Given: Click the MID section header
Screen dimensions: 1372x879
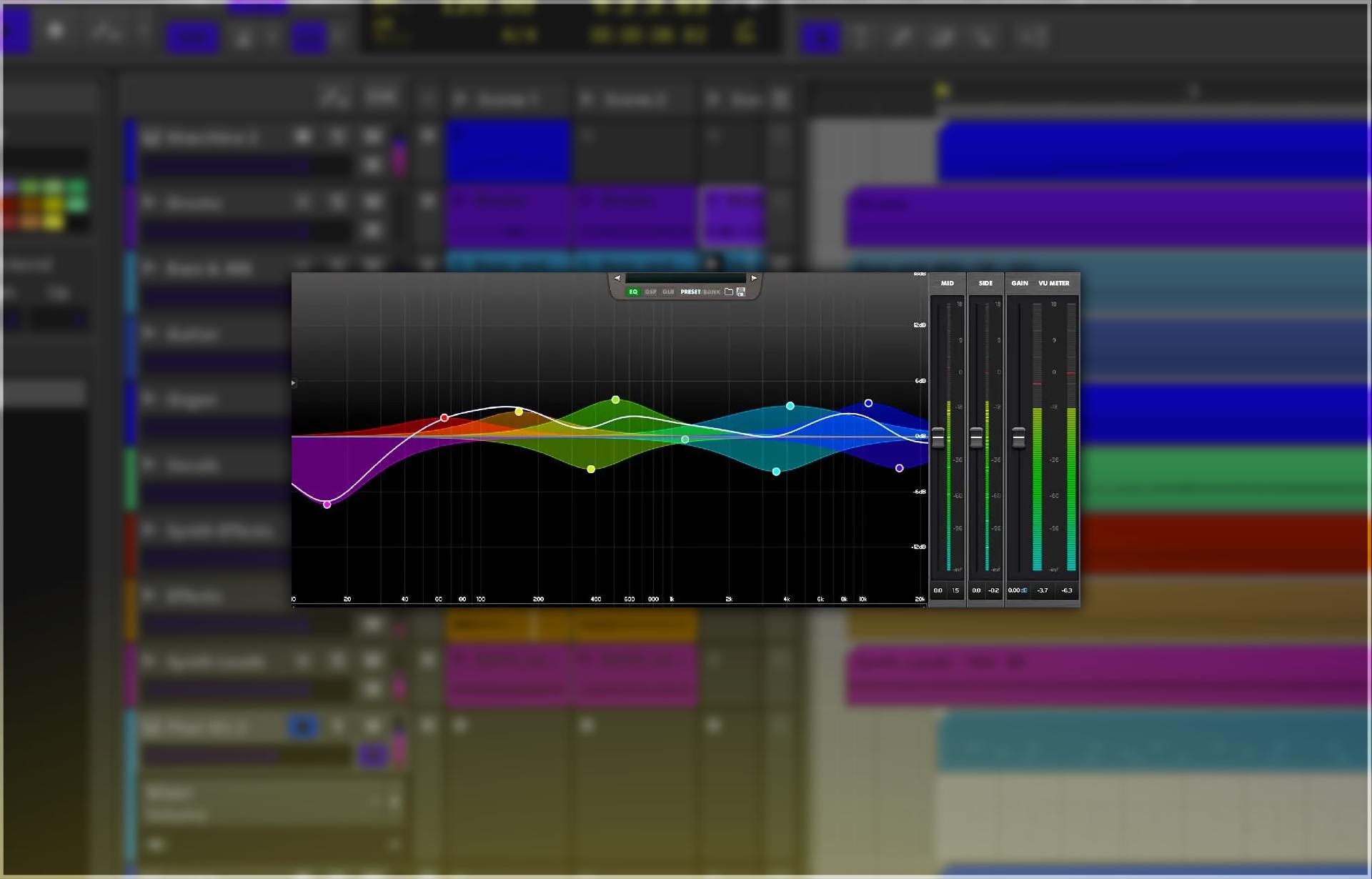Looking at the screenshot, I should (948, 283).
